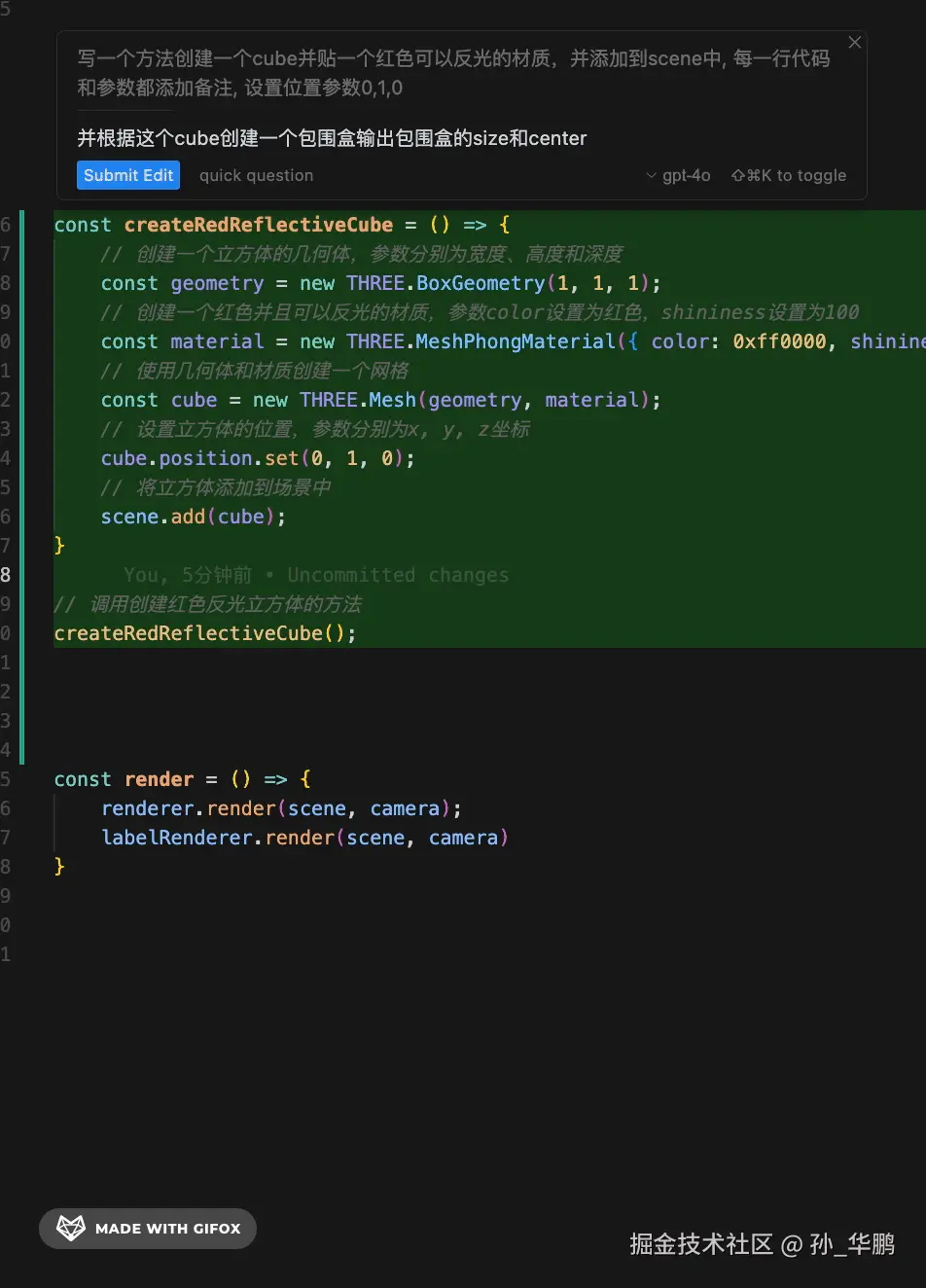This screenshot has height=1288, width=926.
Task: Click on BoxGeometry in the geometry line
Action: (481, 283)
